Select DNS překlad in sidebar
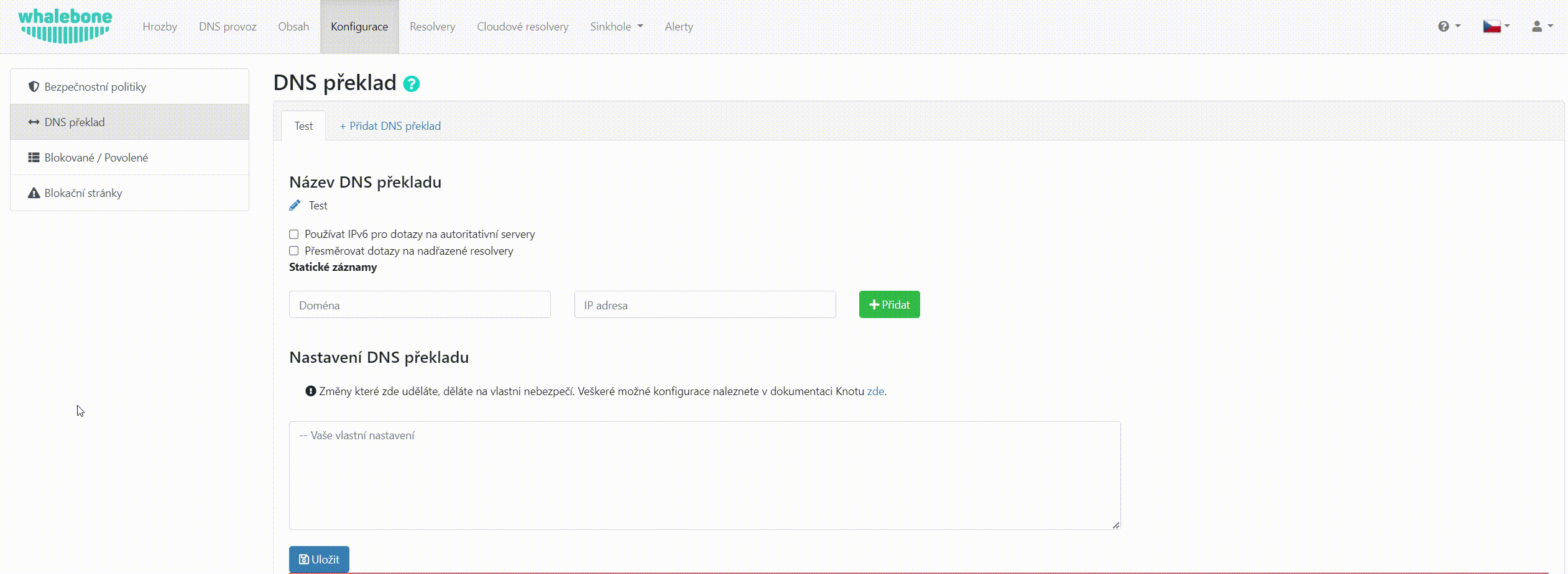The height and width of the screenshot is (574, 1568). point(130,122)
